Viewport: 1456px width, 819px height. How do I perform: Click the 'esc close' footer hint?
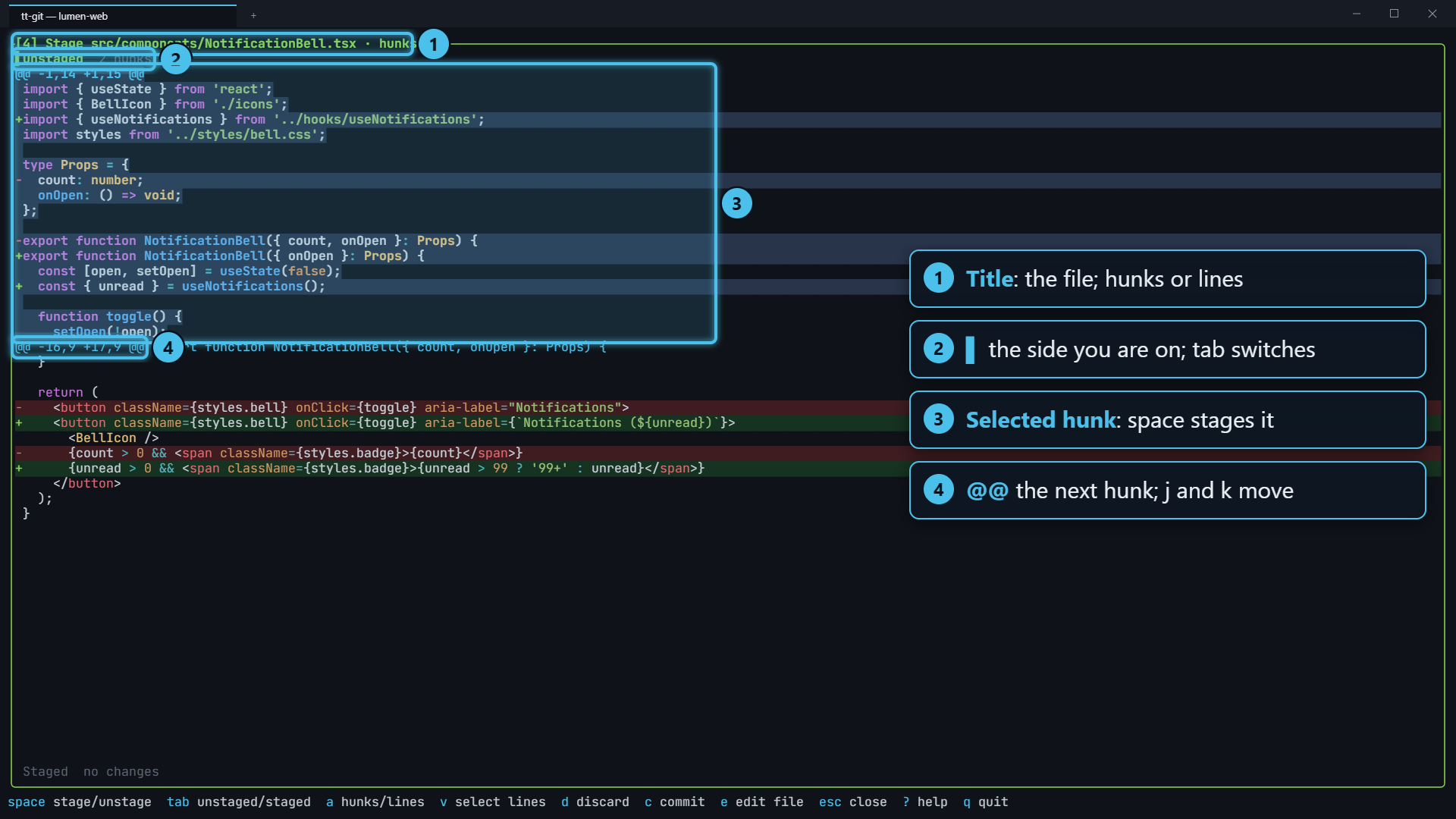[853, 802]
